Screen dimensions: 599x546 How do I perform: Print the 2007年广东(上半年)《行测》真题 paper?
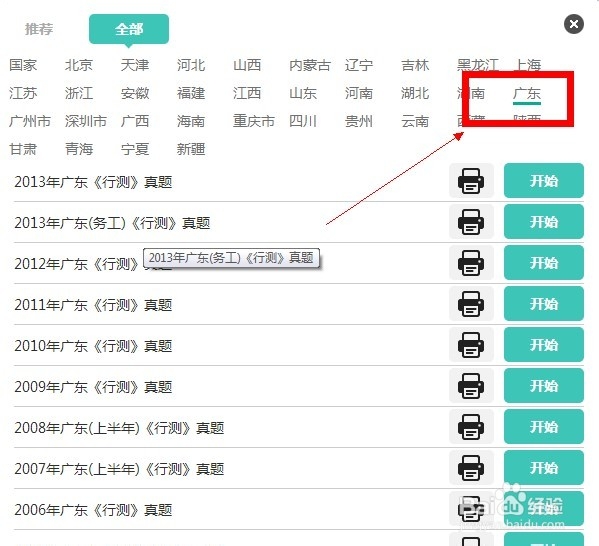pyautogui.click(x=471, y=468)
